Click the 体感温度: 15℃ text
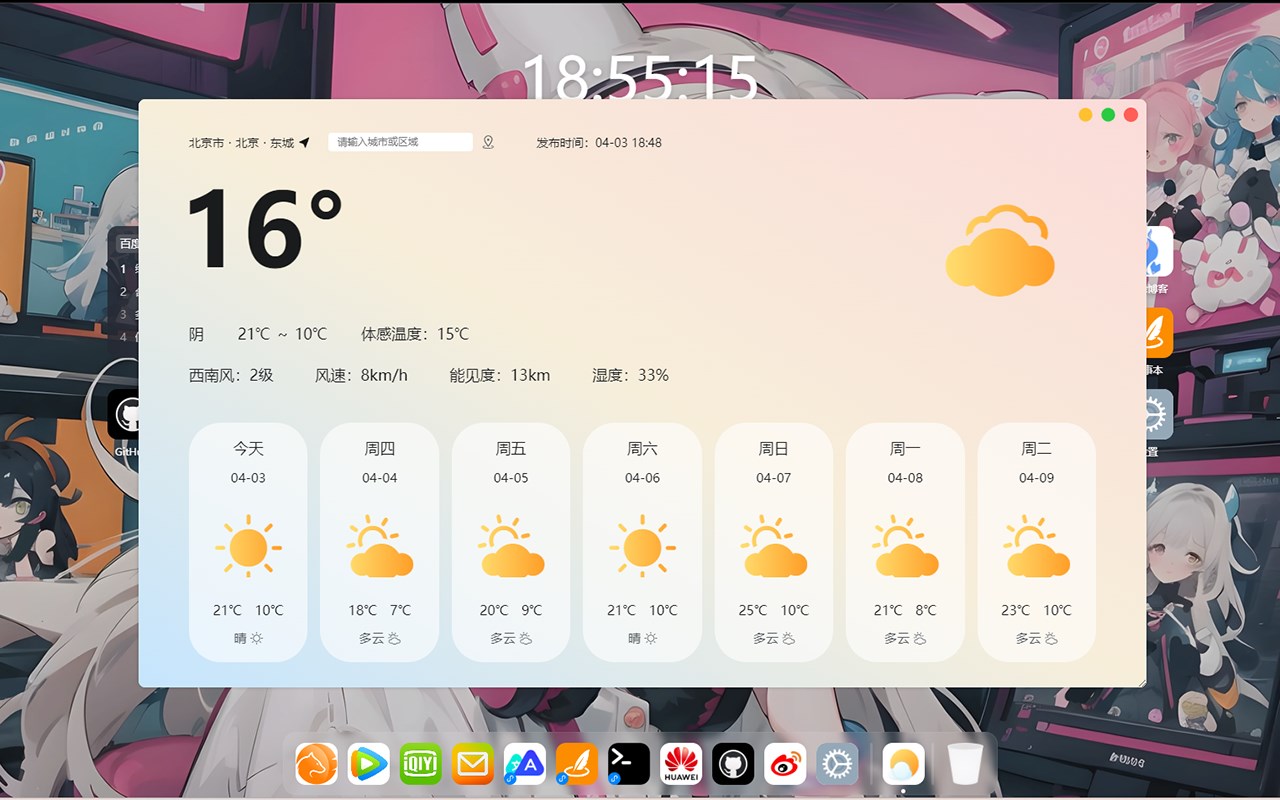The width and height of the screenshot is (1280, 800). [x=415, y=334]
